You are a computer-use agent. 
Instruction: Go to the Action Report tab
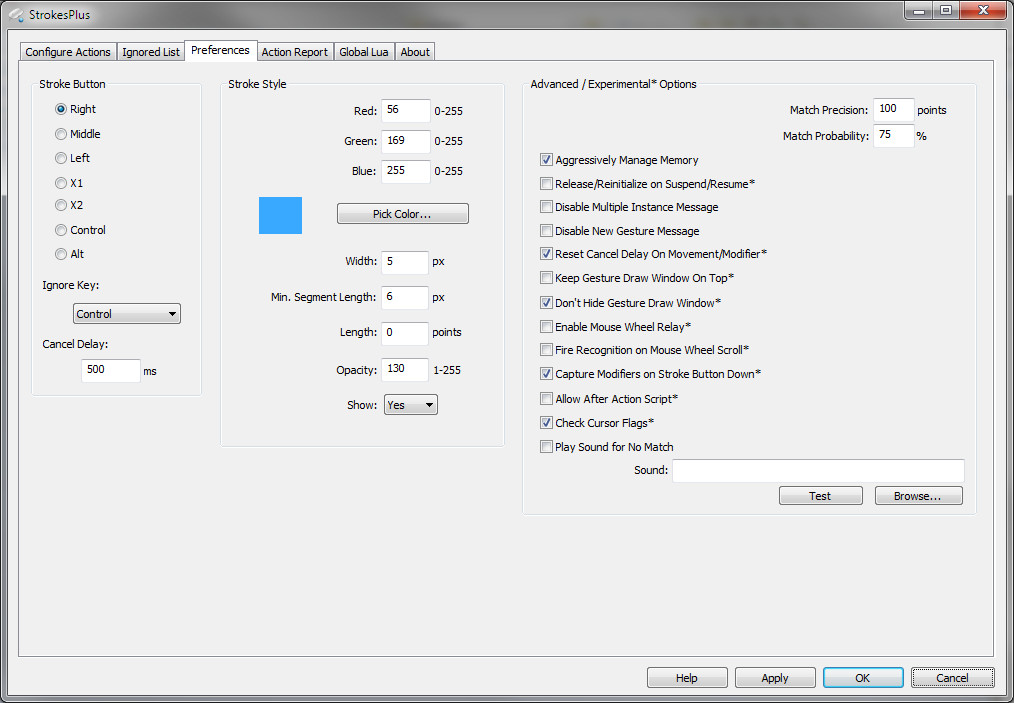[x=295, y=52]
